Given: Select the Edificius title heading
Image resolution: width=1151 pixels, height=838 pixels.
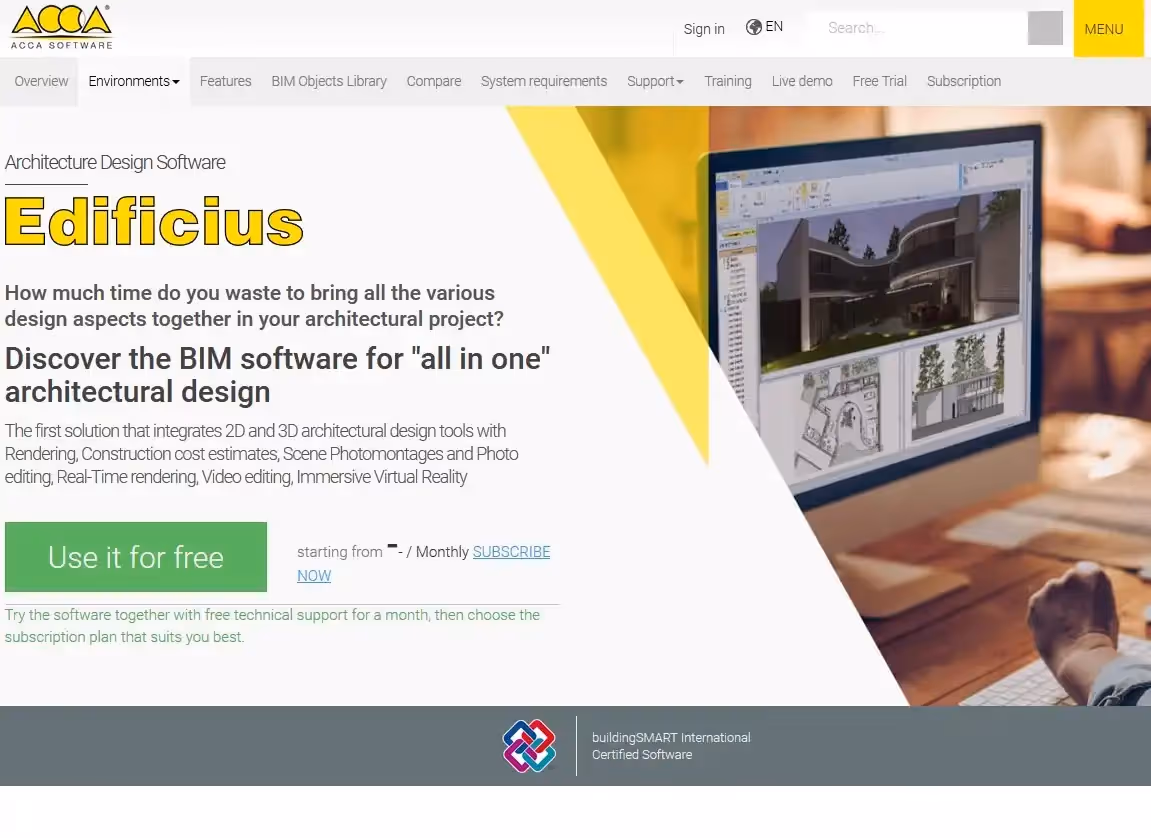Looking at the screenshot, I should tap(154, 222).
